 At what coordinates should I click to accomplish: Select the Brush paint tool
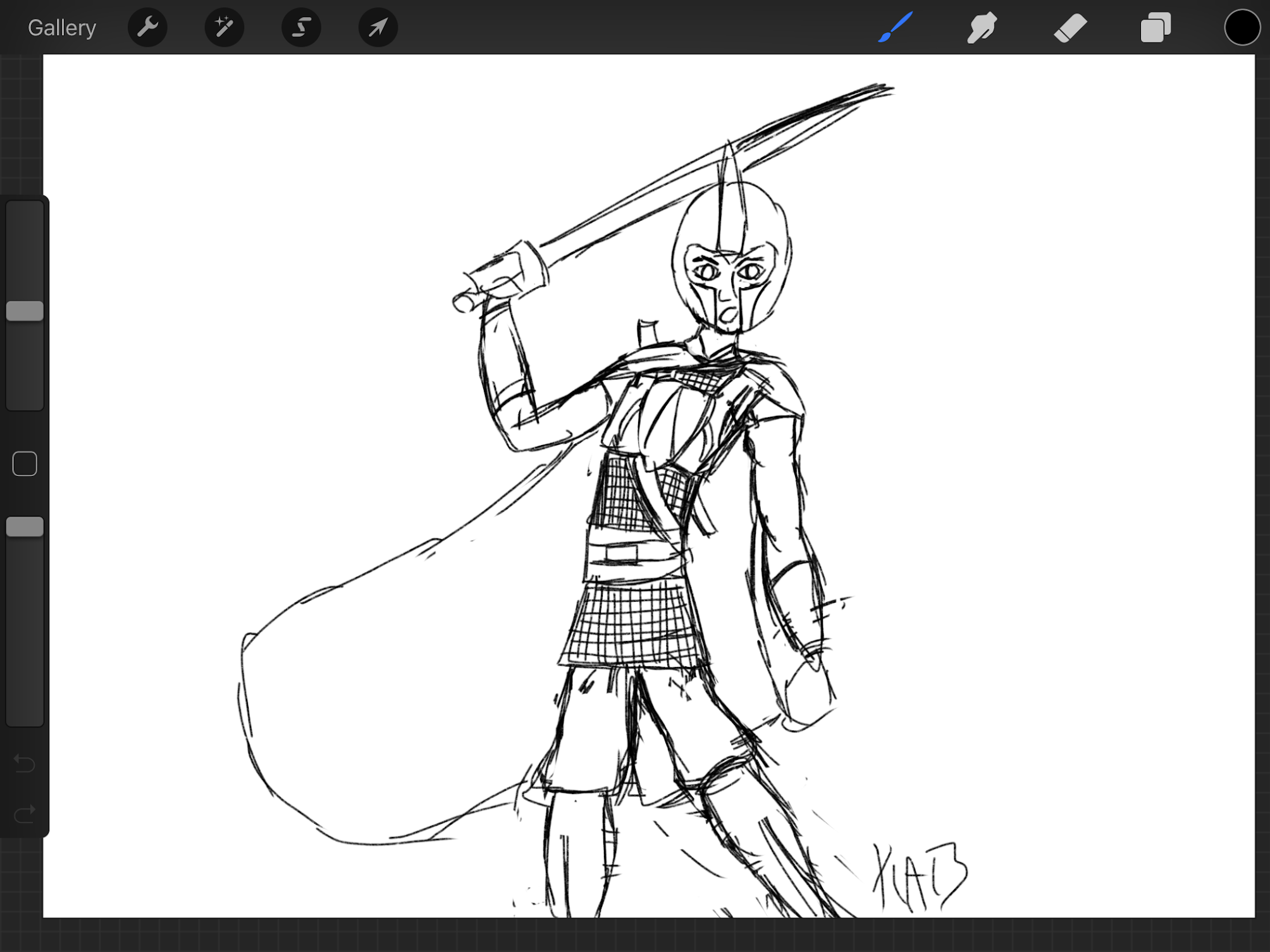click(896, 27)
